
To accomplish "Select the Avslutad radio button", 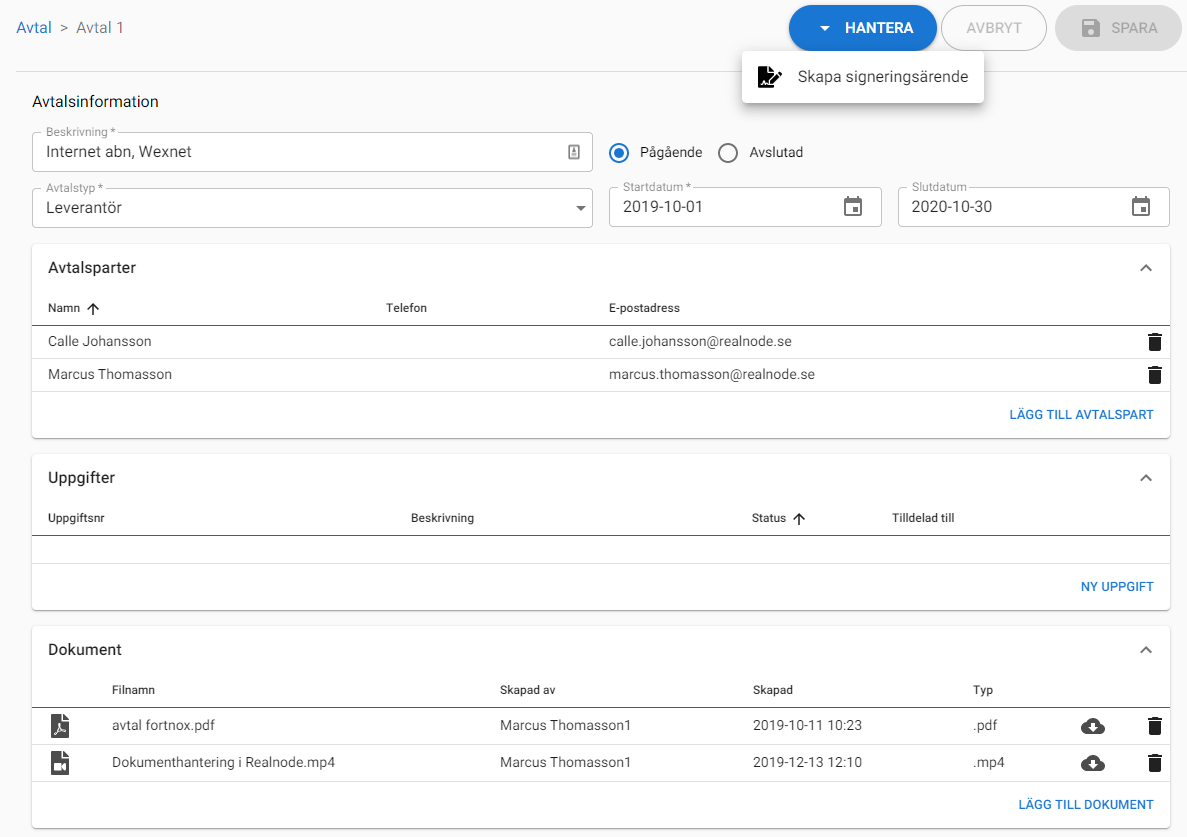I will [x=728, y=153].
